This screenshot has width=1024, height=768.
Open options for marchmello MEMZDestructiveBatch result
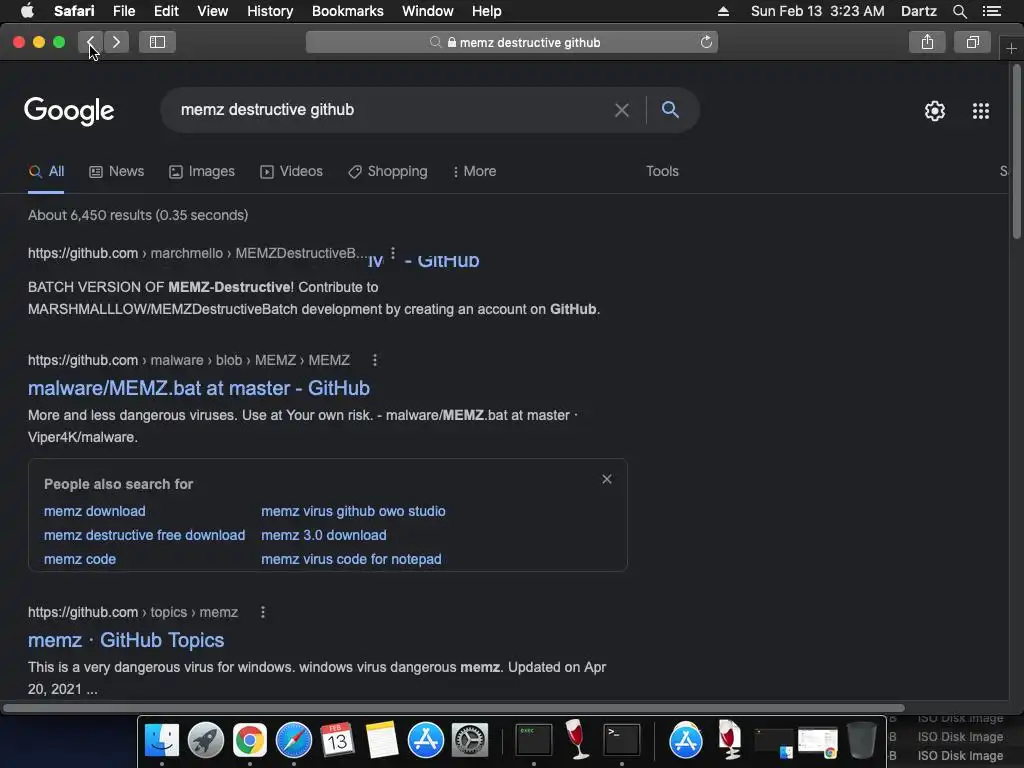point(392,253)
